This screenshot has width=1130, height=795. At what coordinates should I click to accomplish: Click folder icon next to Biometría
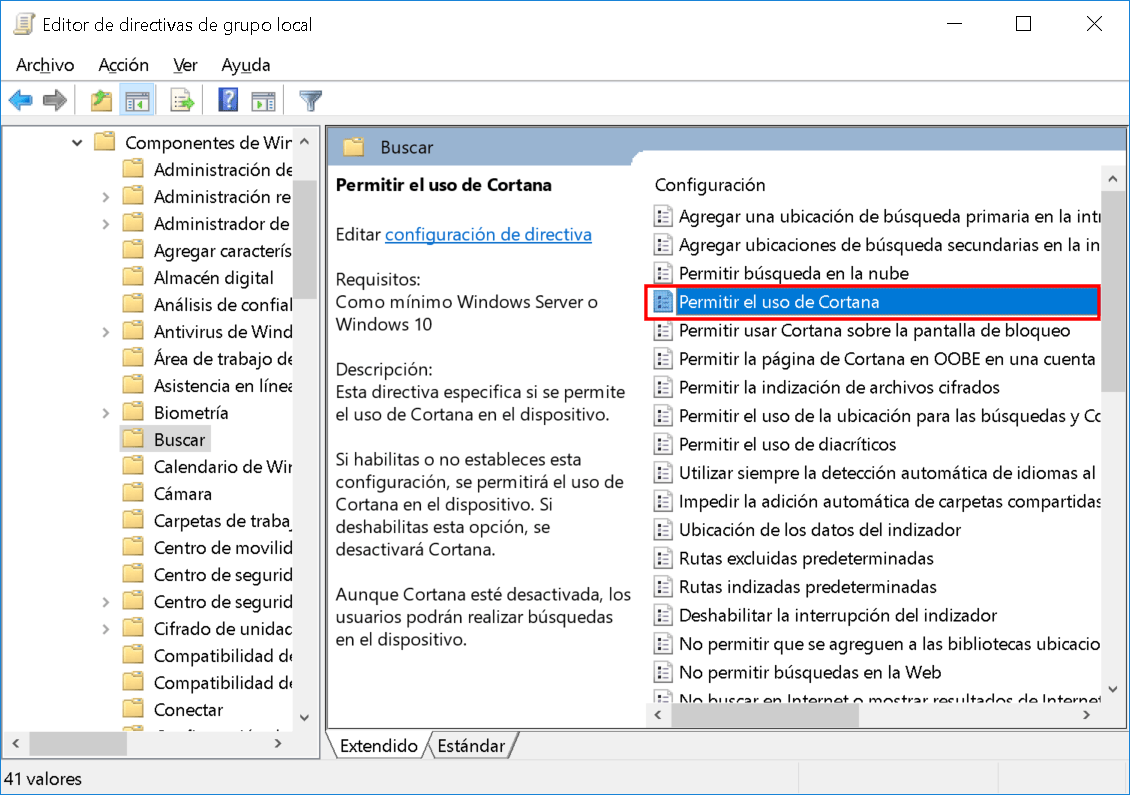pyautogui.click(x=133, y=412)
